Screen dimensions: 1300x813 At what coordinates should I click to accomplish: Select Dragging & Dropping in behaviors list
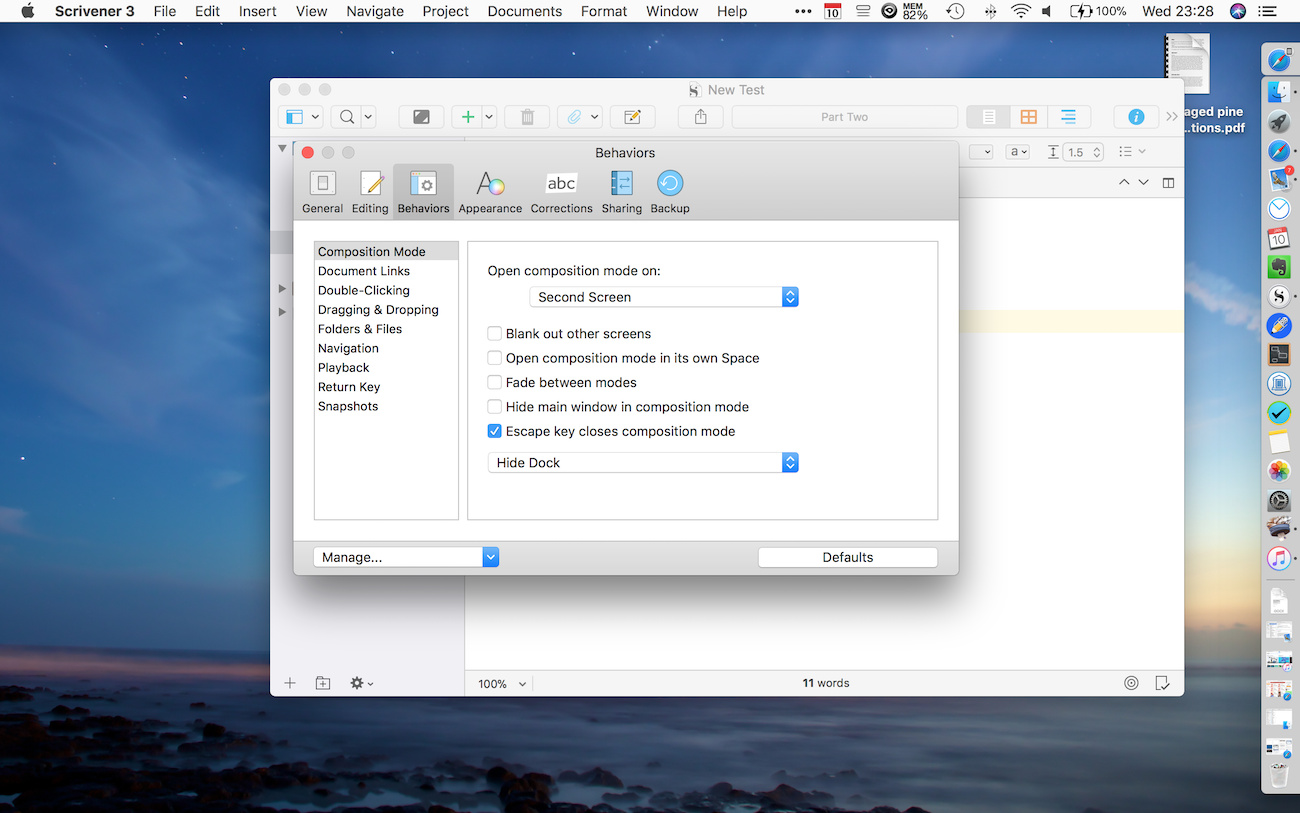click(x=386, y=310)
